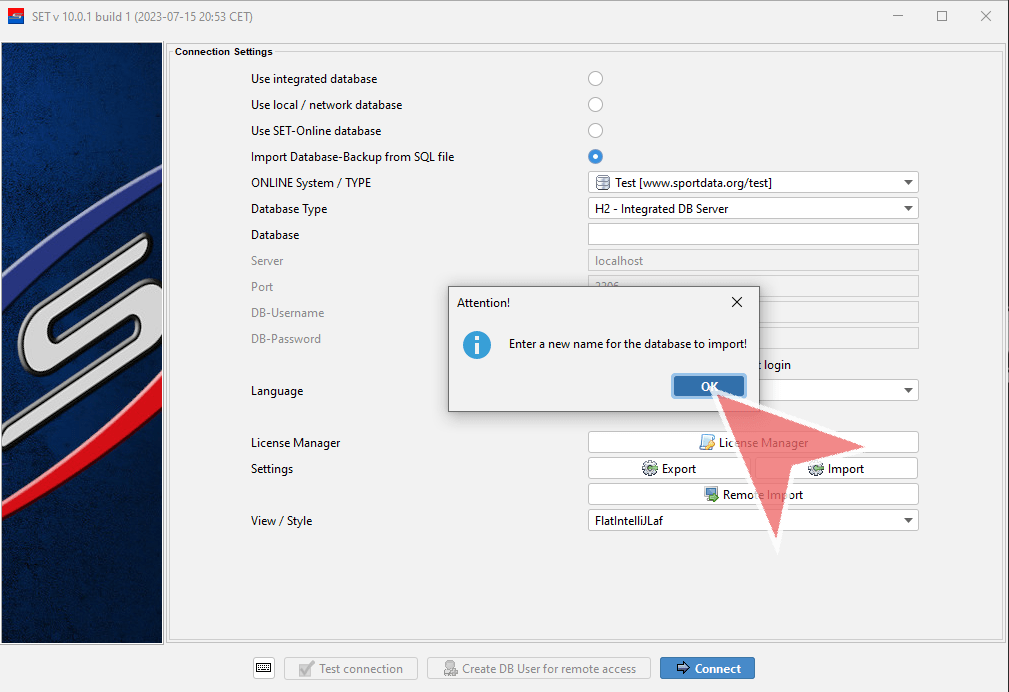Click the Export settings gear icon
This screenshot has width=1009, height=692.
point(649,469)
